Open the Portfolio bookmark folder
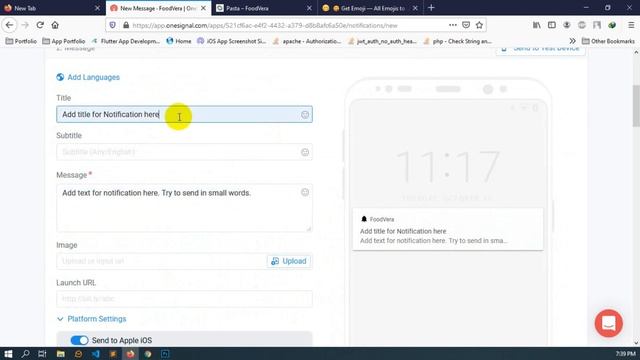640x360 pixels. (21, 41)
